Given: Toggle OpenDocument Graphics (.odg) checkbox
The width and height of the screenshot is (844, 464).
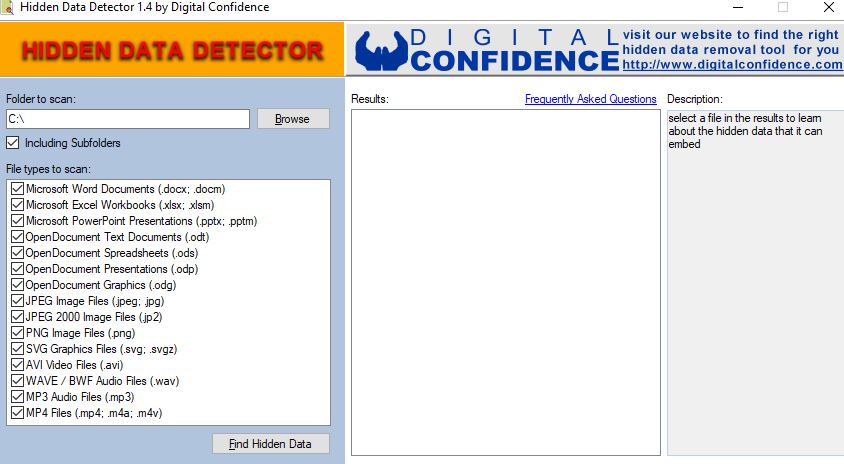Looking at the screenshot, I should 17,285.
